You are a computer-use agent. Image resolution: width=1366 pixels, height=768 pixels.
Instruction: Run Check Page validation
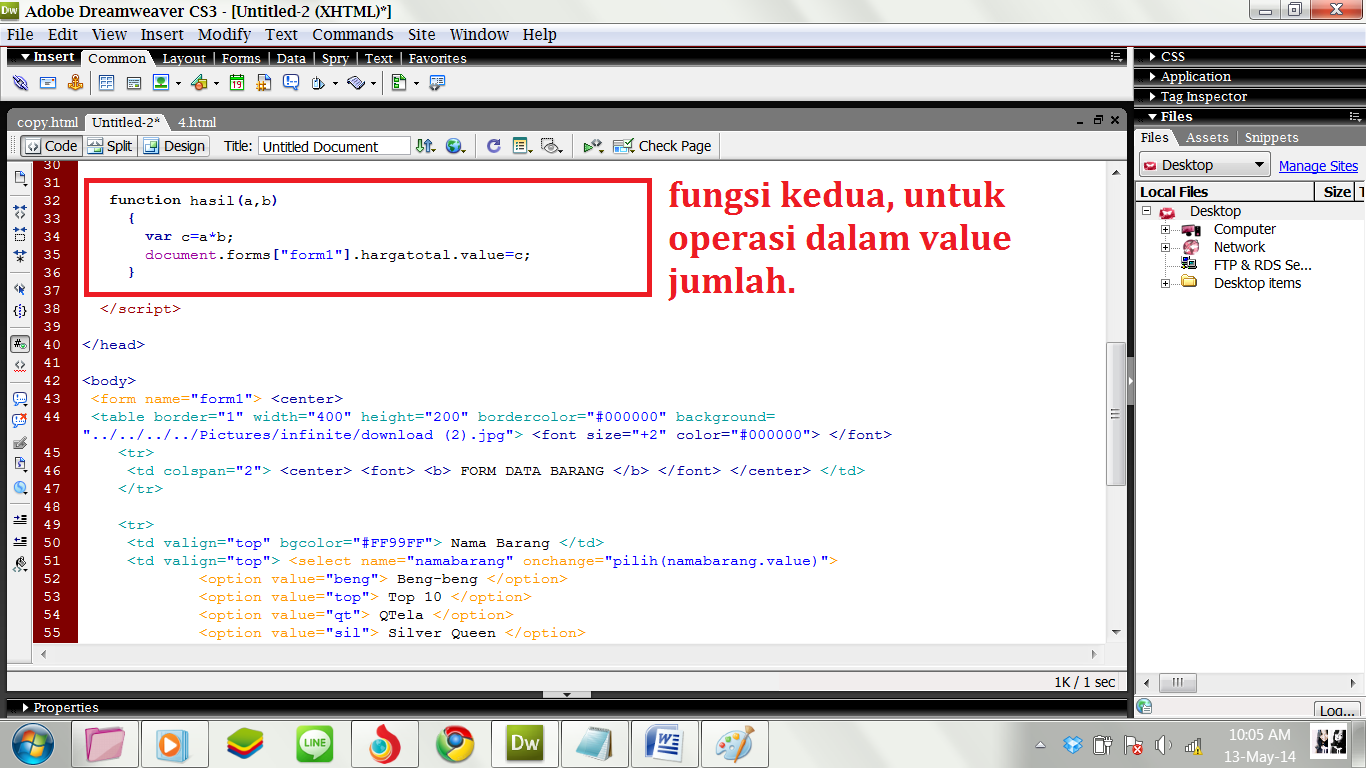click(x=662, y=146)
